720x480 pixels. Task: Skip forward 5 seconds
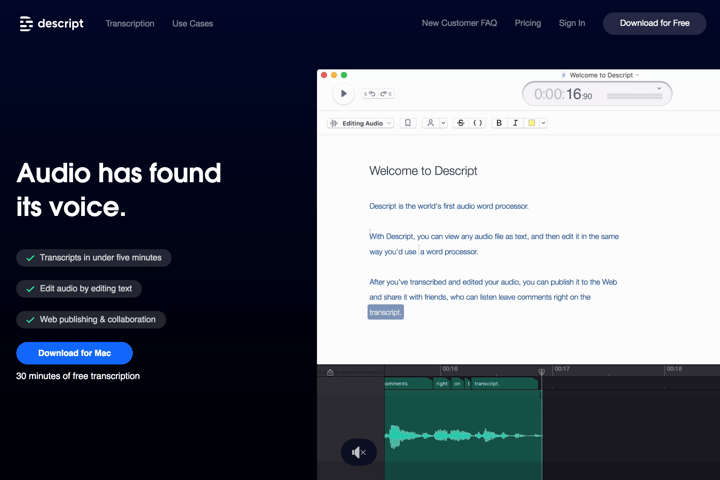386,94
